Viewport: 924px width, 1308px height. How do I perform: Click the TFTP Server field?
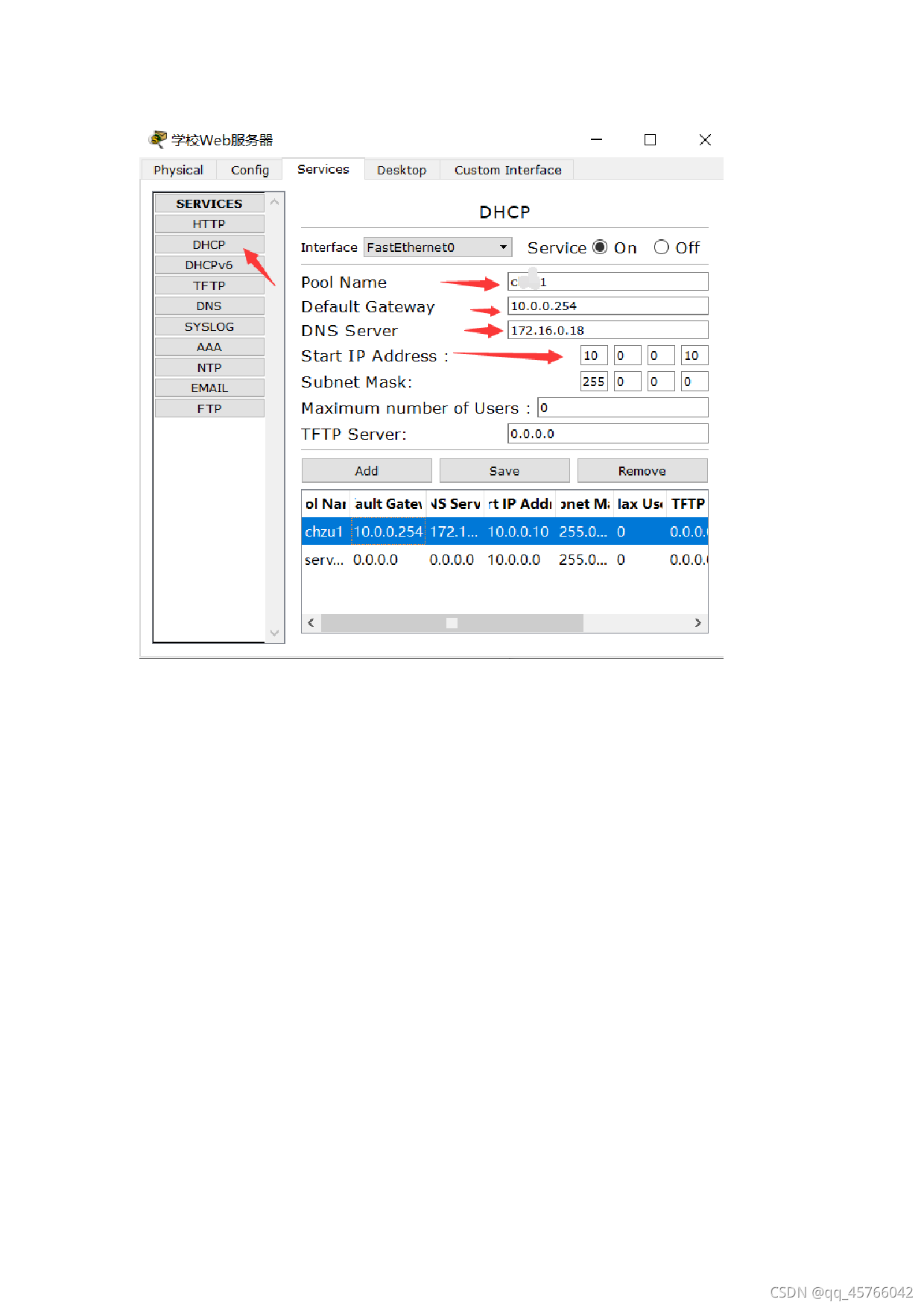(x=607, y=434)
